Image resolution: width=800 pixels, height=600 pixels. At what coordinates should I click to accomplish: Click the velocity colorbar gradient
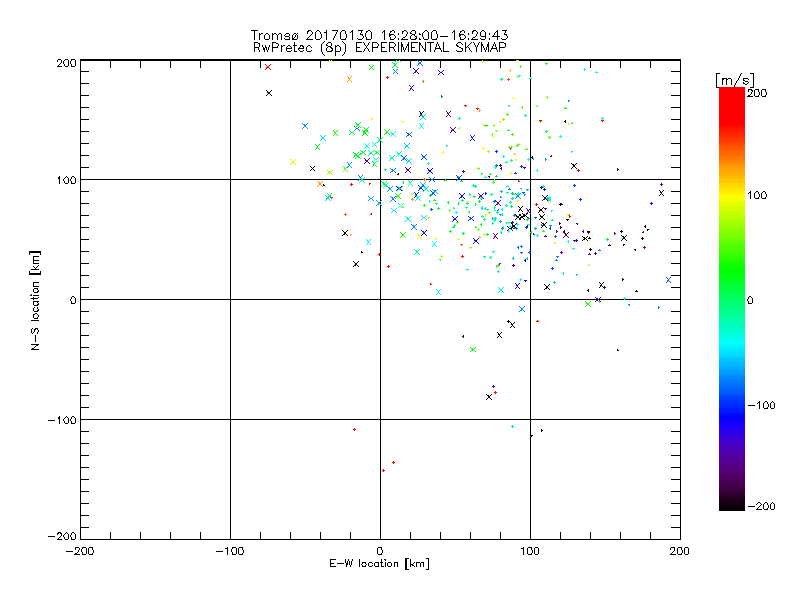point(732,299)
